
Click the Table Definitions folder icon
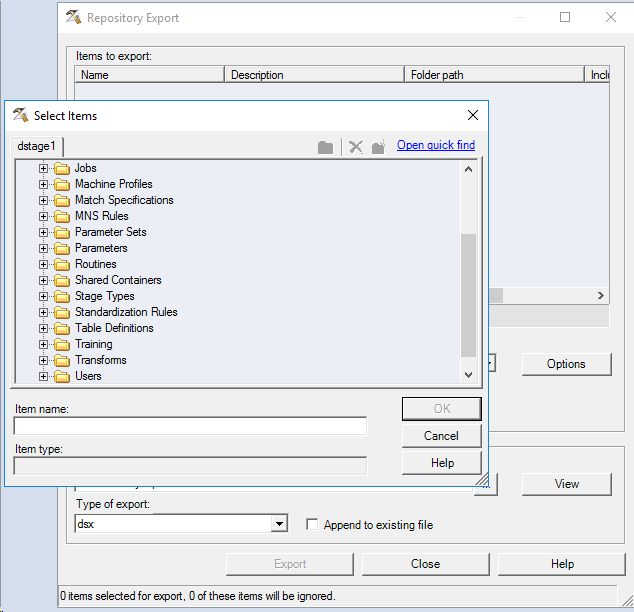(x=62, y=328)
